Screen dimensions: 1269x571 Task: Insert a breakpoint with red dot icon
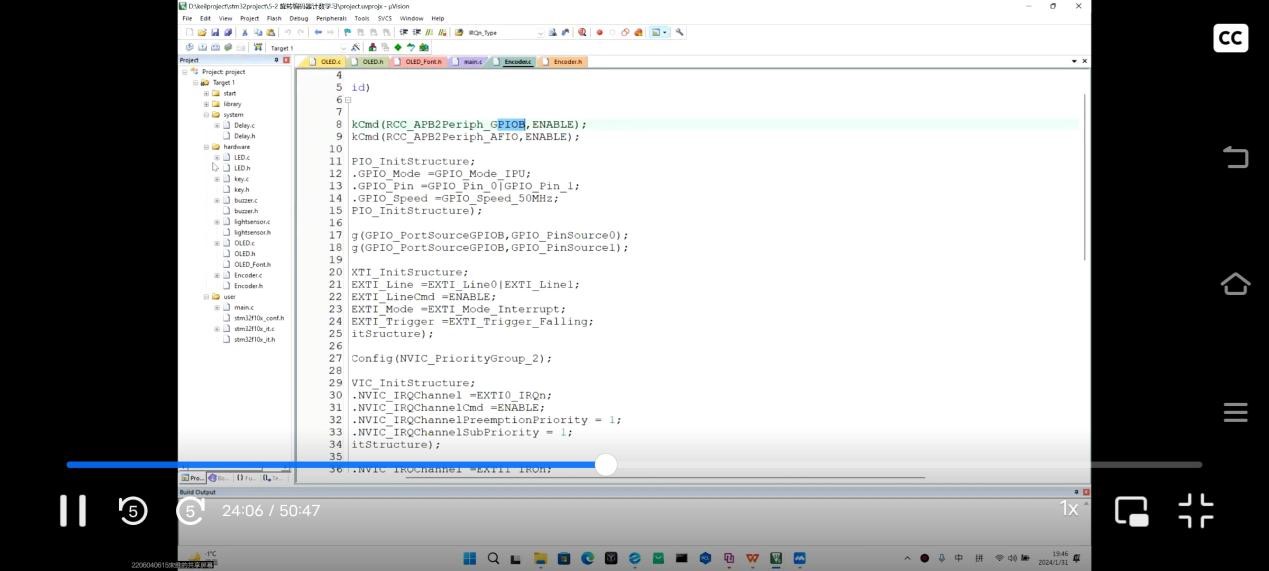(600, 32)
